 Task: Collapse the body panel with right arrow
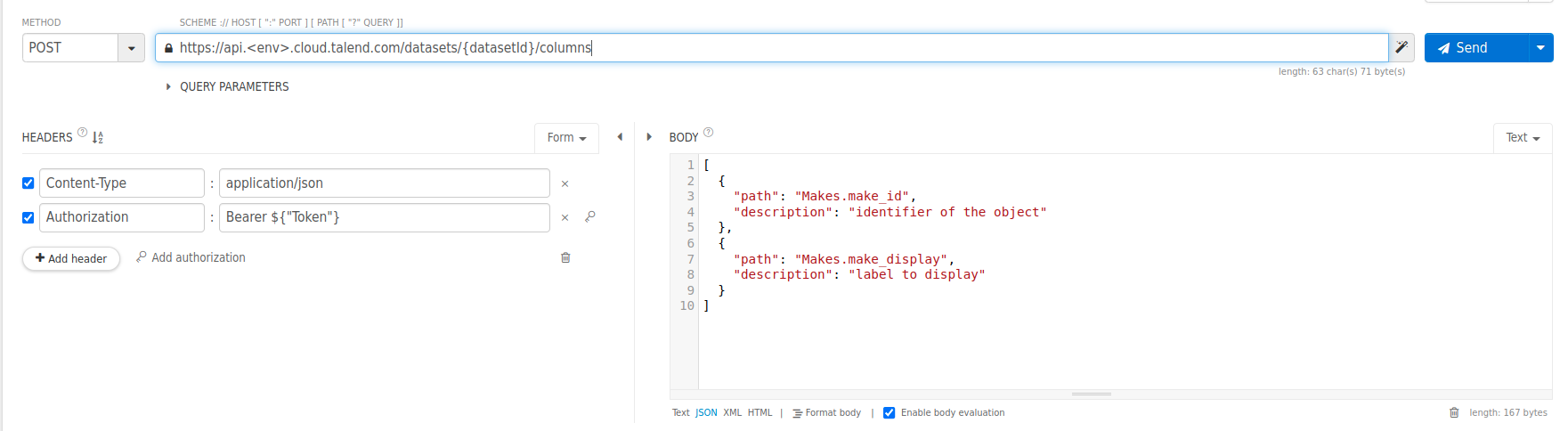point(649,137)
